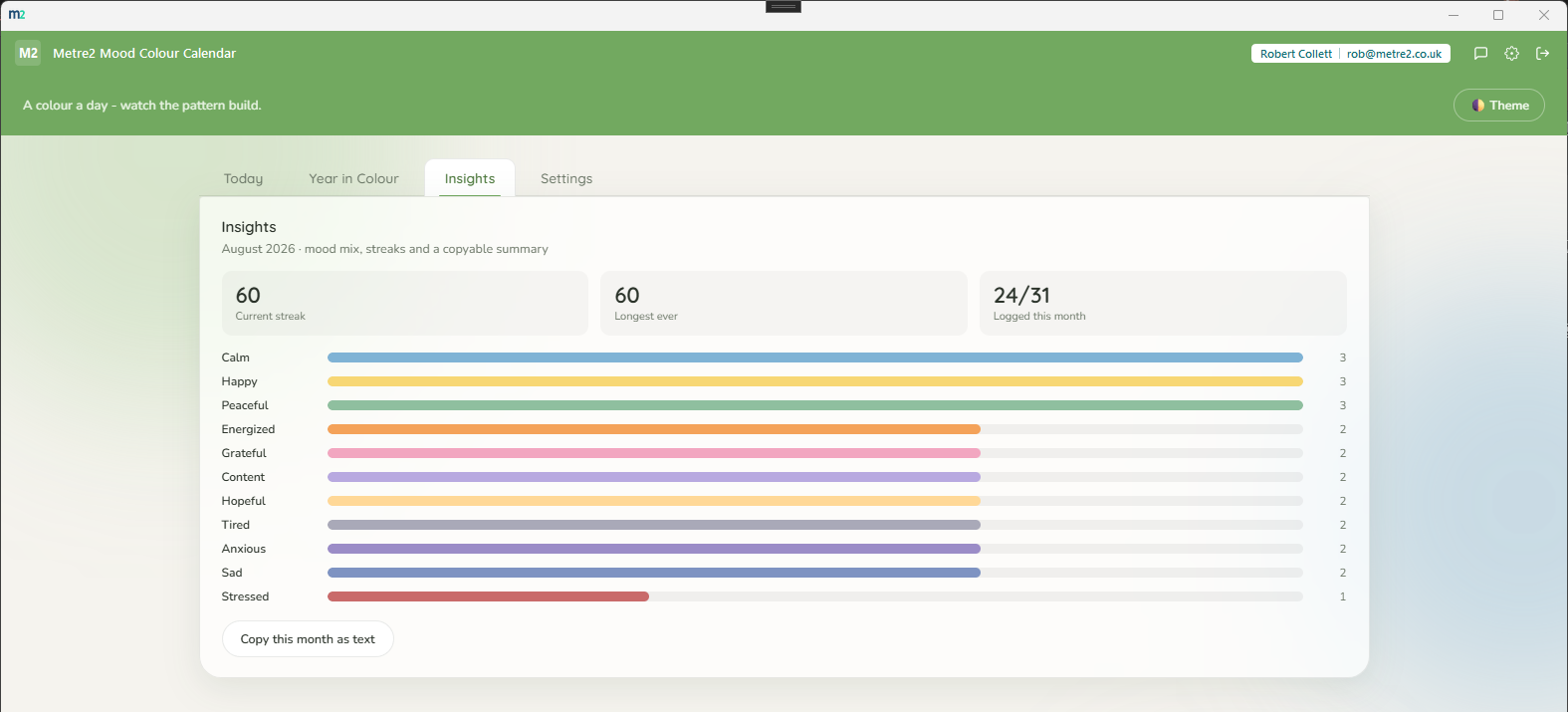Click the grey Tired mood bar
Image resolution: width=1568 pixels, height=712 pixels.
point(654,525)
